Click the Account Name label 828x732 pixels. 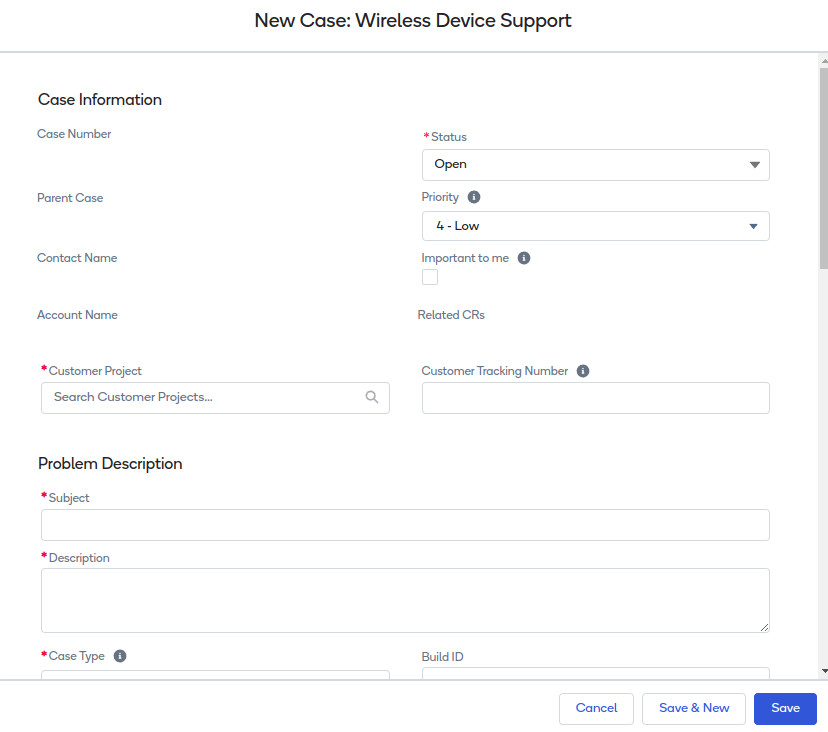(77, 315)
